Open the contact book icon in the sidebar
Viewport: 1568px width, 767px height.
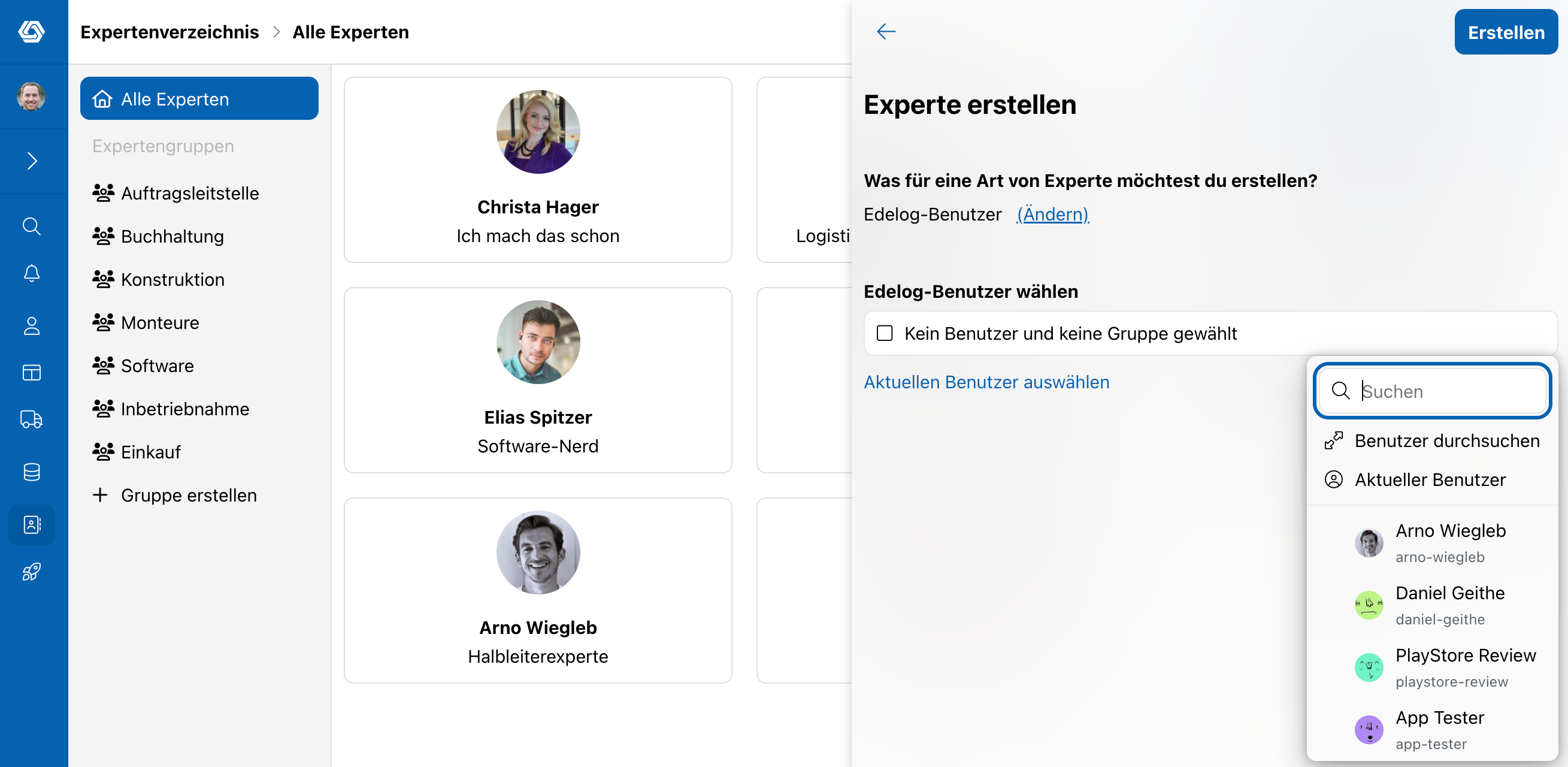[32, 524]
